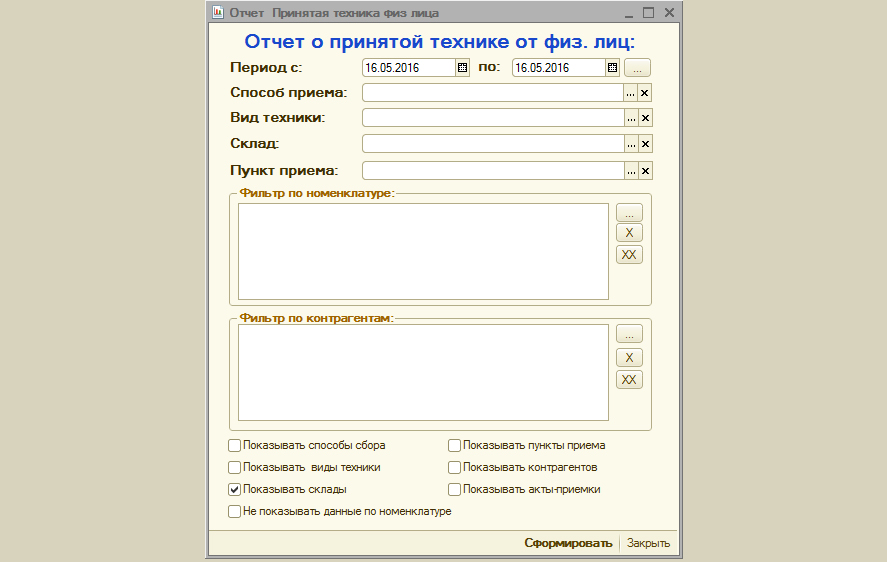Clear all nomenclature filter items (XX)

click(x=629, y=255)
